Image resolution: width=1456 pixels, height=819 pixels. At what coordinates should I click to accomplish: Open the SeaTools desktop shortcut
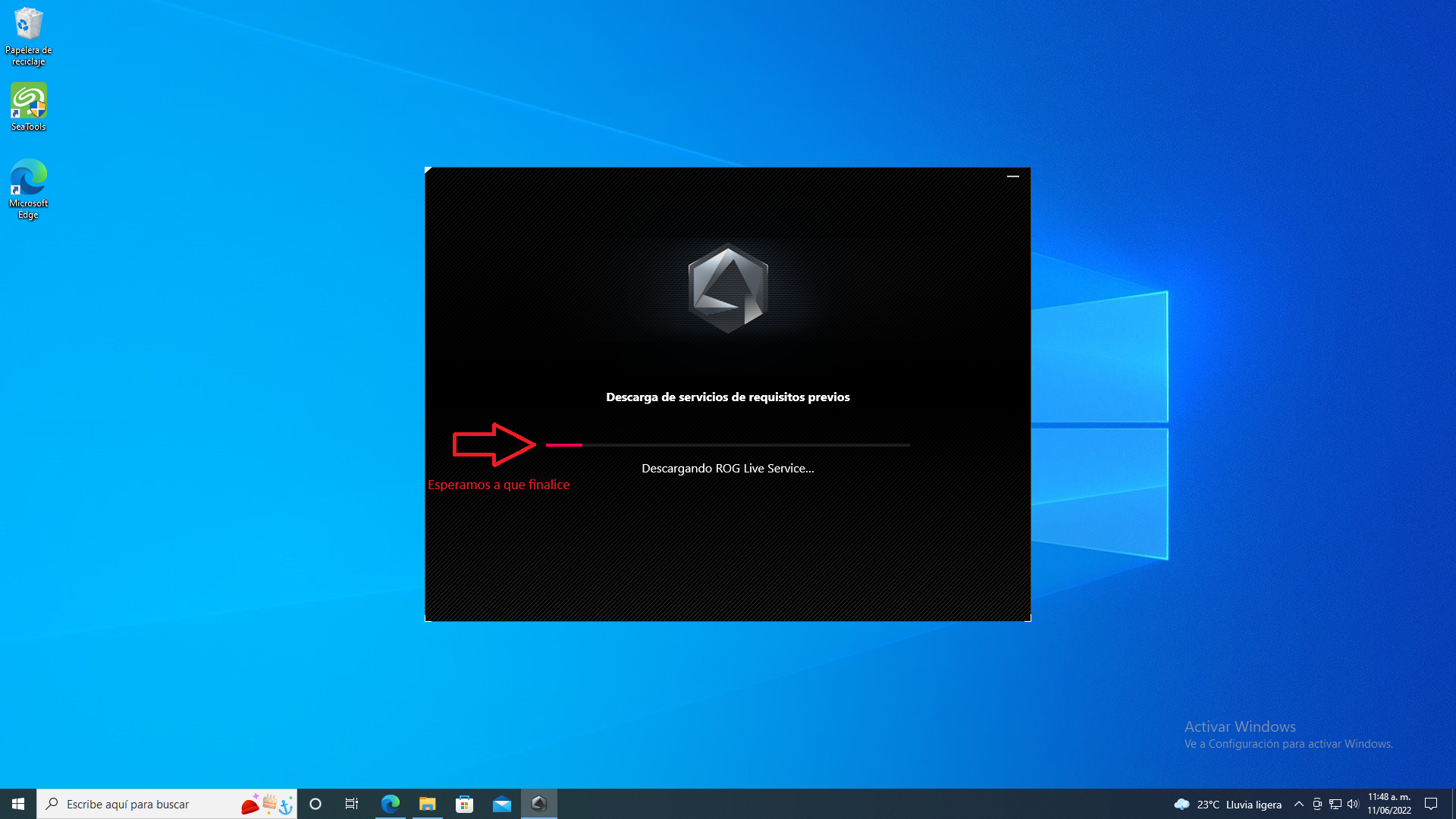pos(28,106)
